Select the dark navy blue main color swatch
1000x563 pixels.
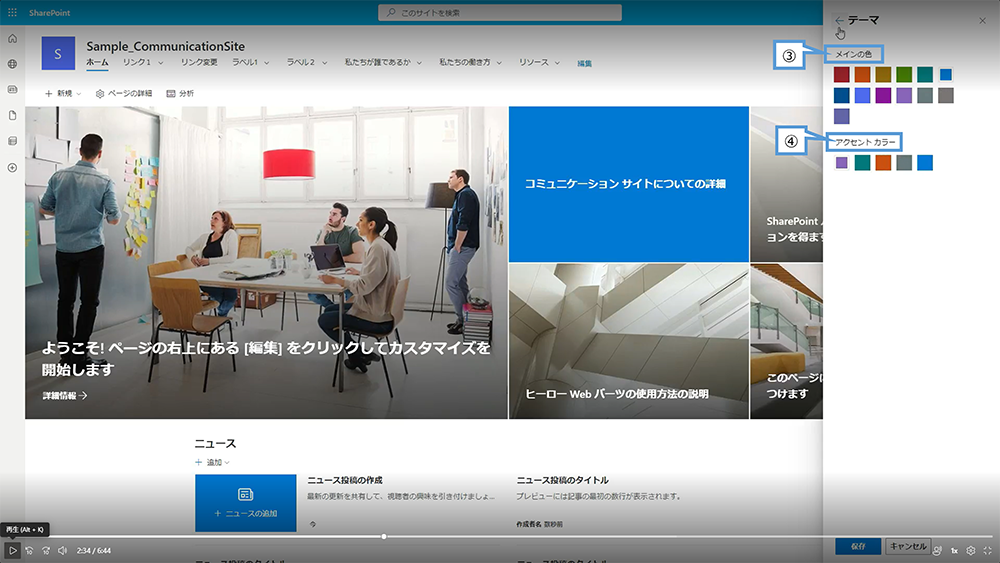coord(842,95)
